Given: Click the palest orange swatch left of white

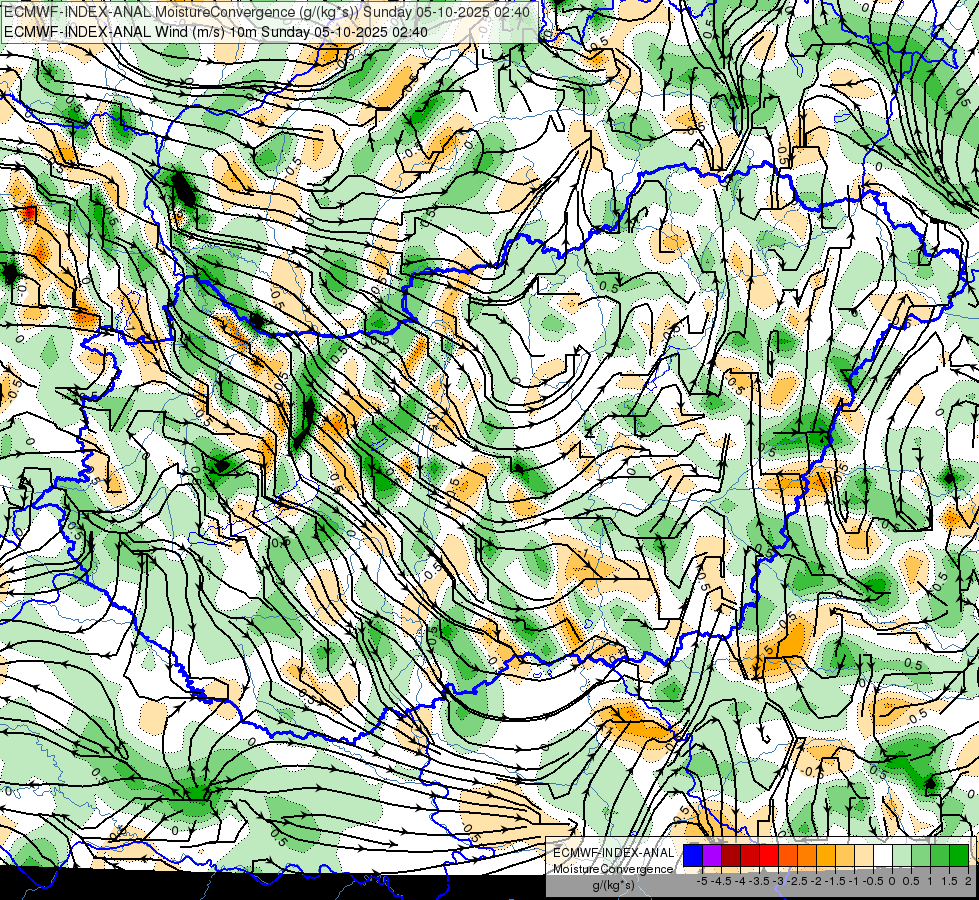Looking at the screenshot, I should coord(864,856).
